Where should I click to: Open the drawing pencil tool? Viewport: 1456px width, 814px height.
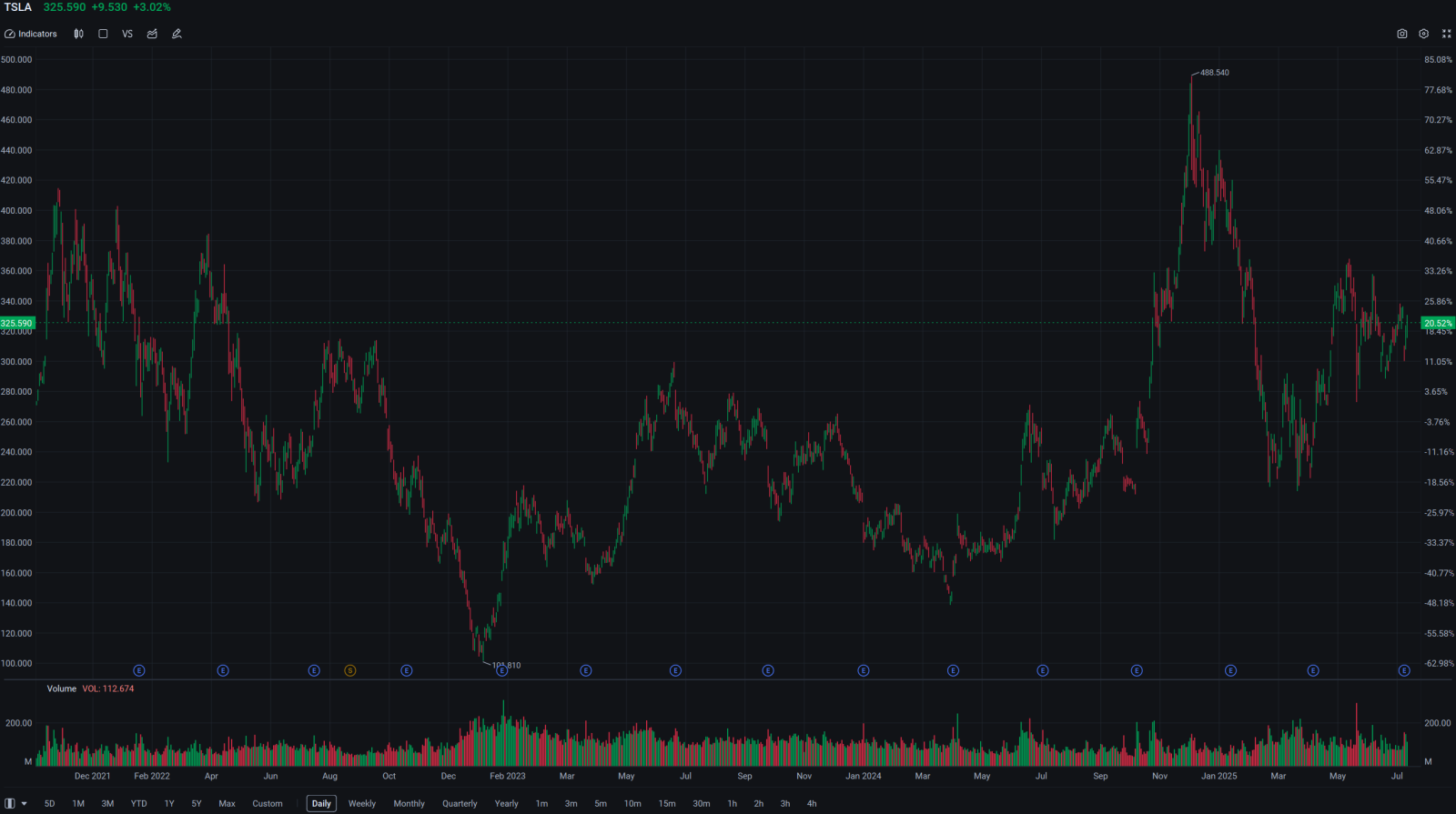pyautogui.click(x=177, y=34)
